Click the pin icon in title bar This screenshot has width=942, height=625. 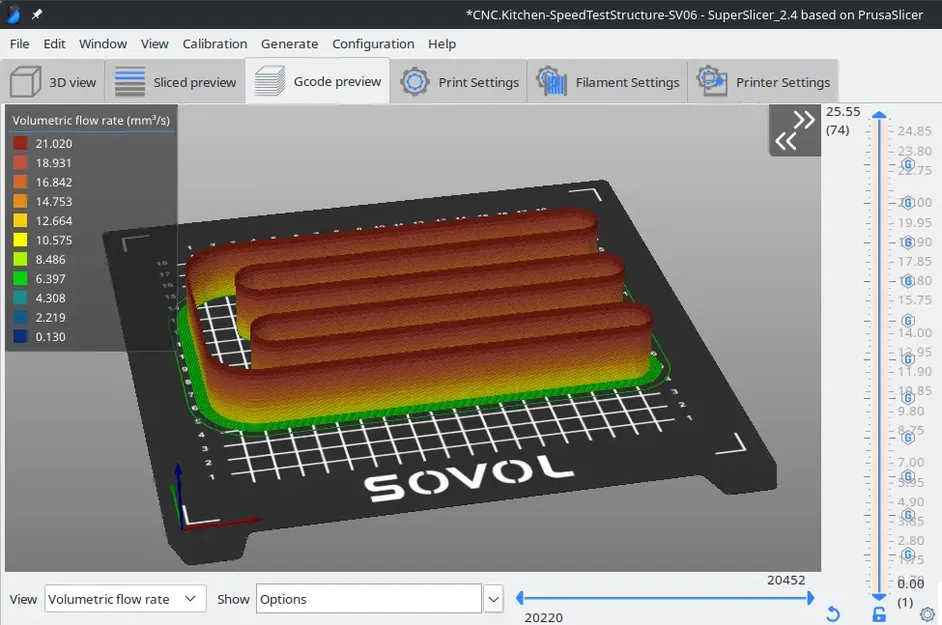(x=37, y=14)
